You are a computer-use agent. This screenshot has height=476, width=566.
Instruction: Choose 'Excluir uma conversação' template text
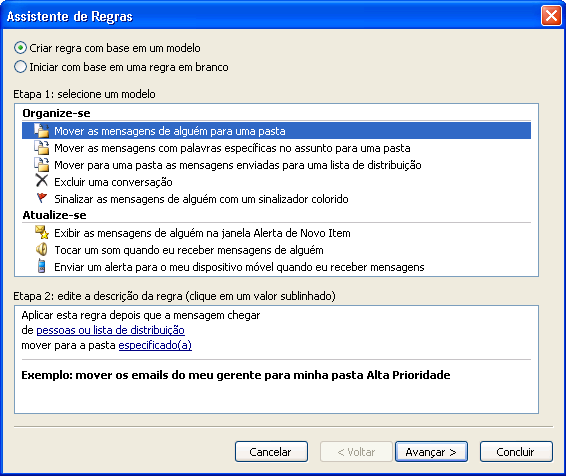click(113, 182)
